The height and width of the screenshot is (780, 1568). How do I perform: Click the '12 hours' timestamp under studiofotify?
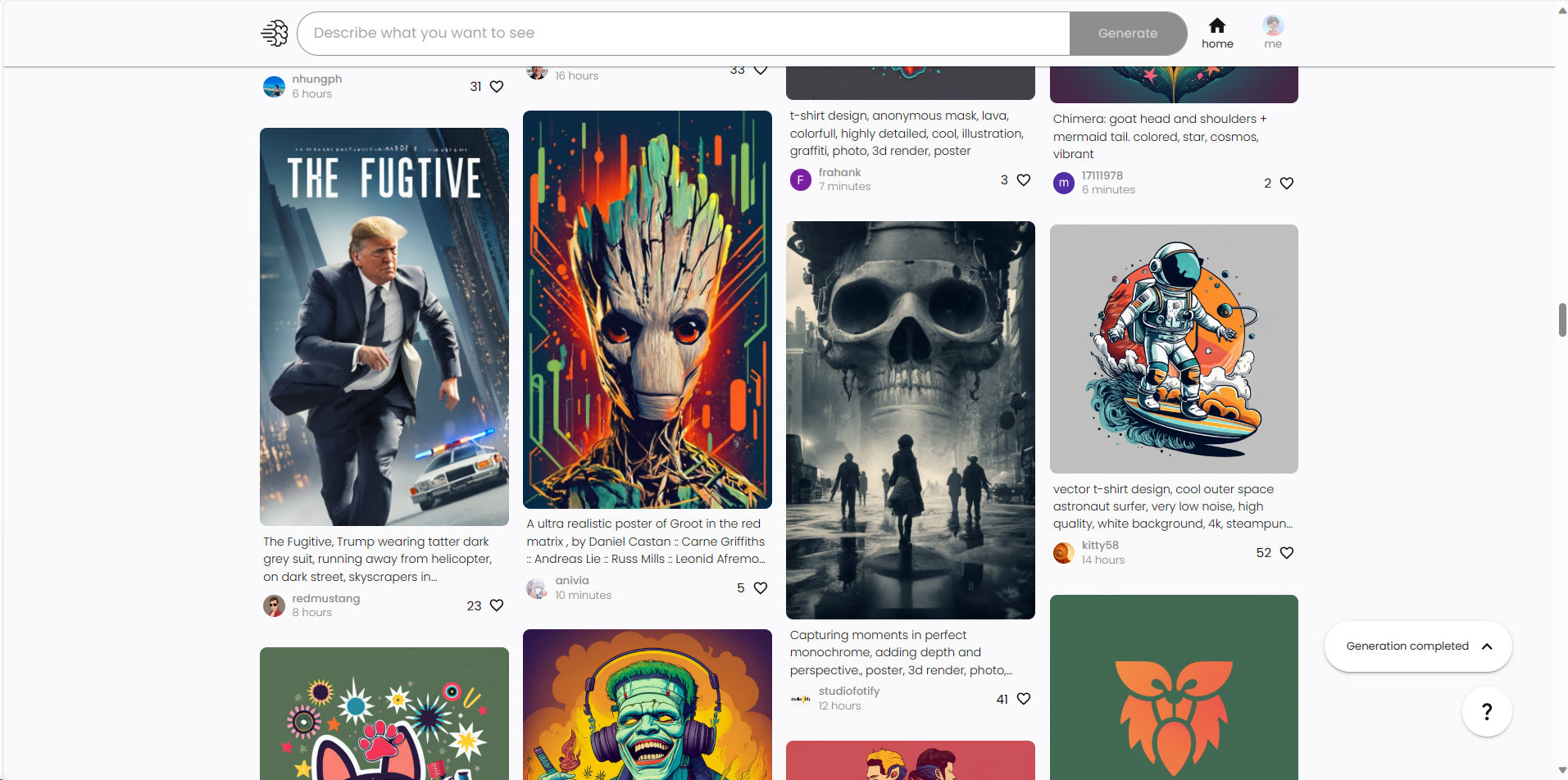(840, 705)
